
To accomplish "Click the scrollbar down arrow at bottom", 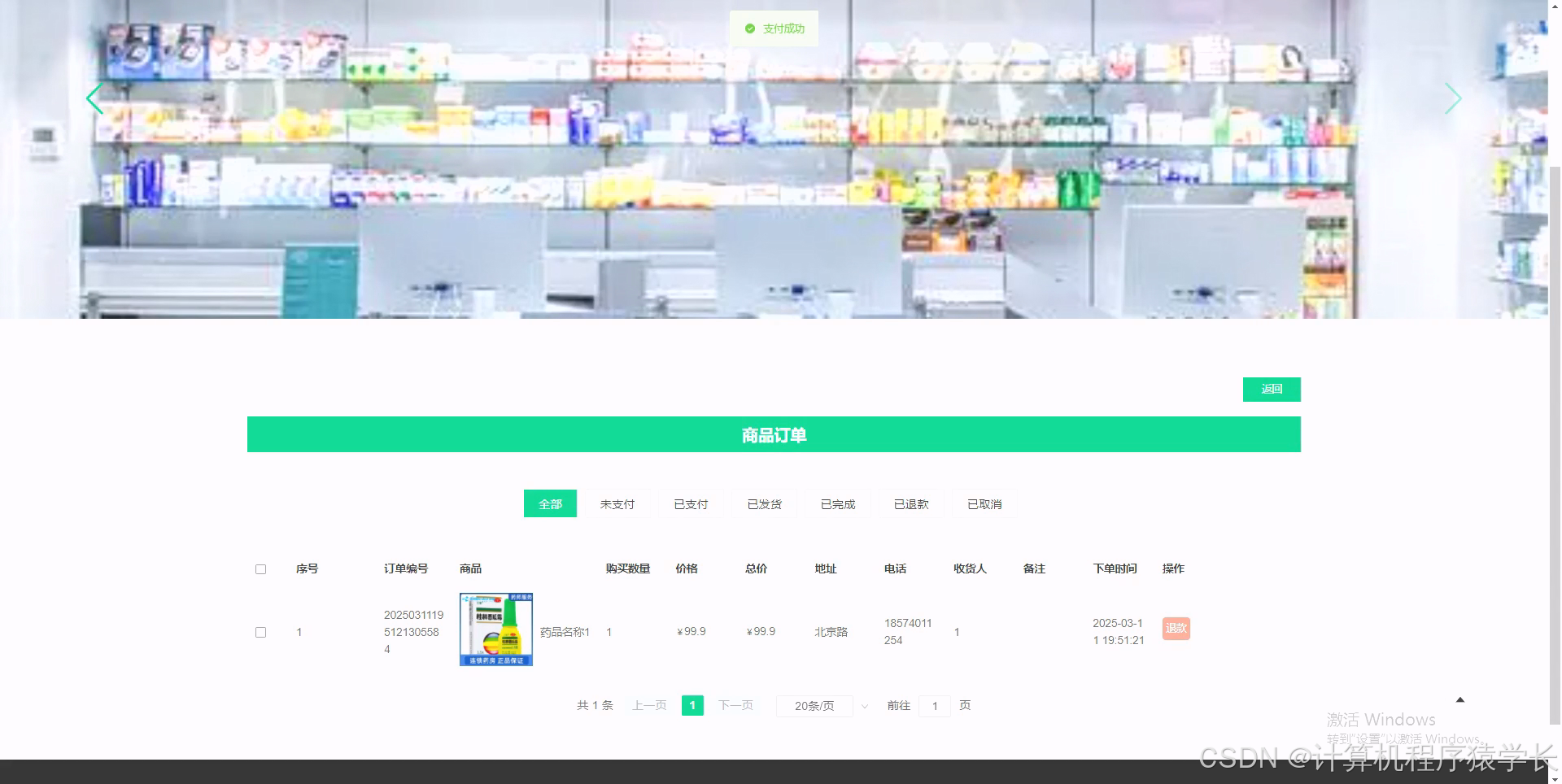I will coord(1555,778).
